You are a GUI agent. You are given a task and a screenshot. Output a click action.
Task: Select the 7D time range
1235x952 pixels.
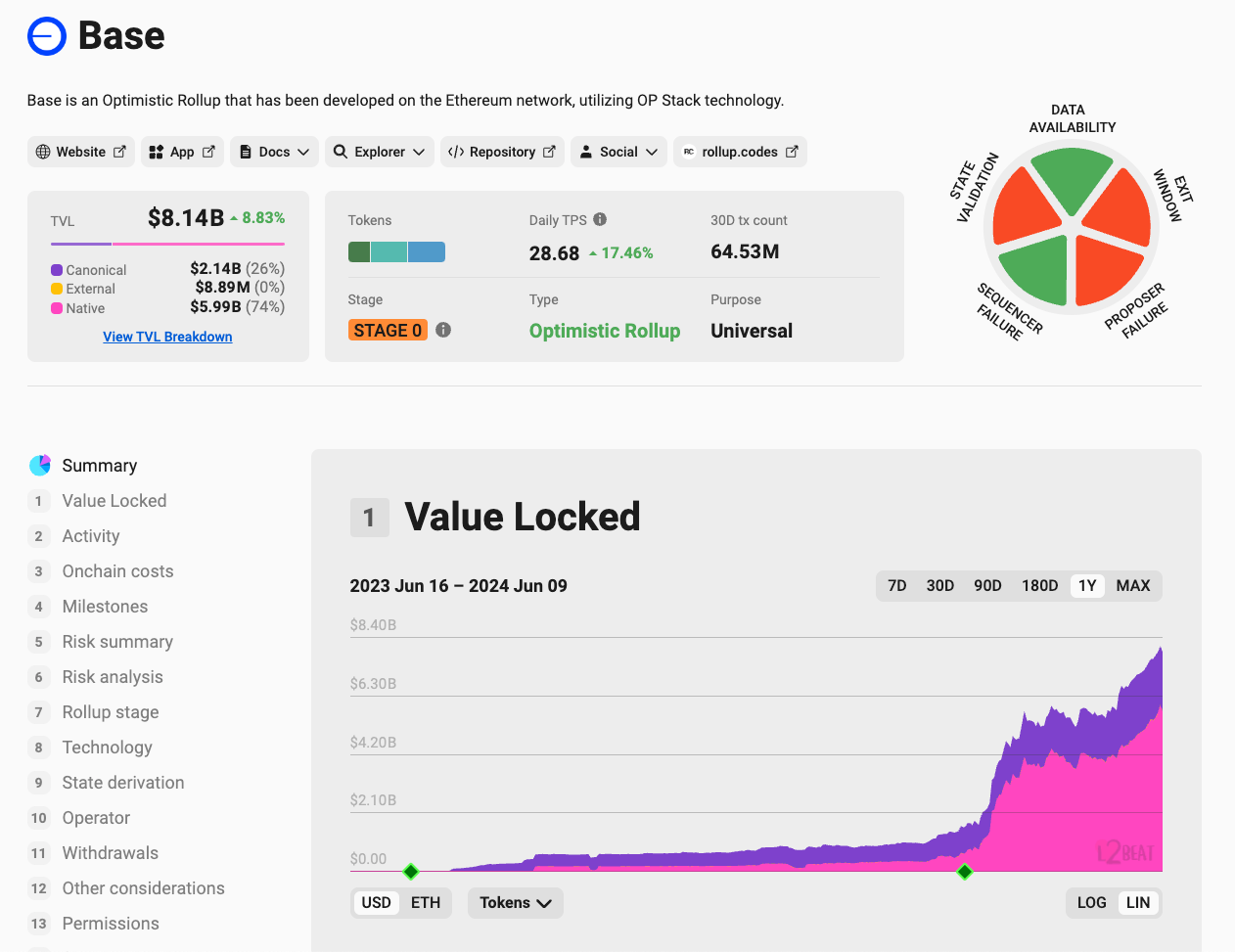pos(897,585)
